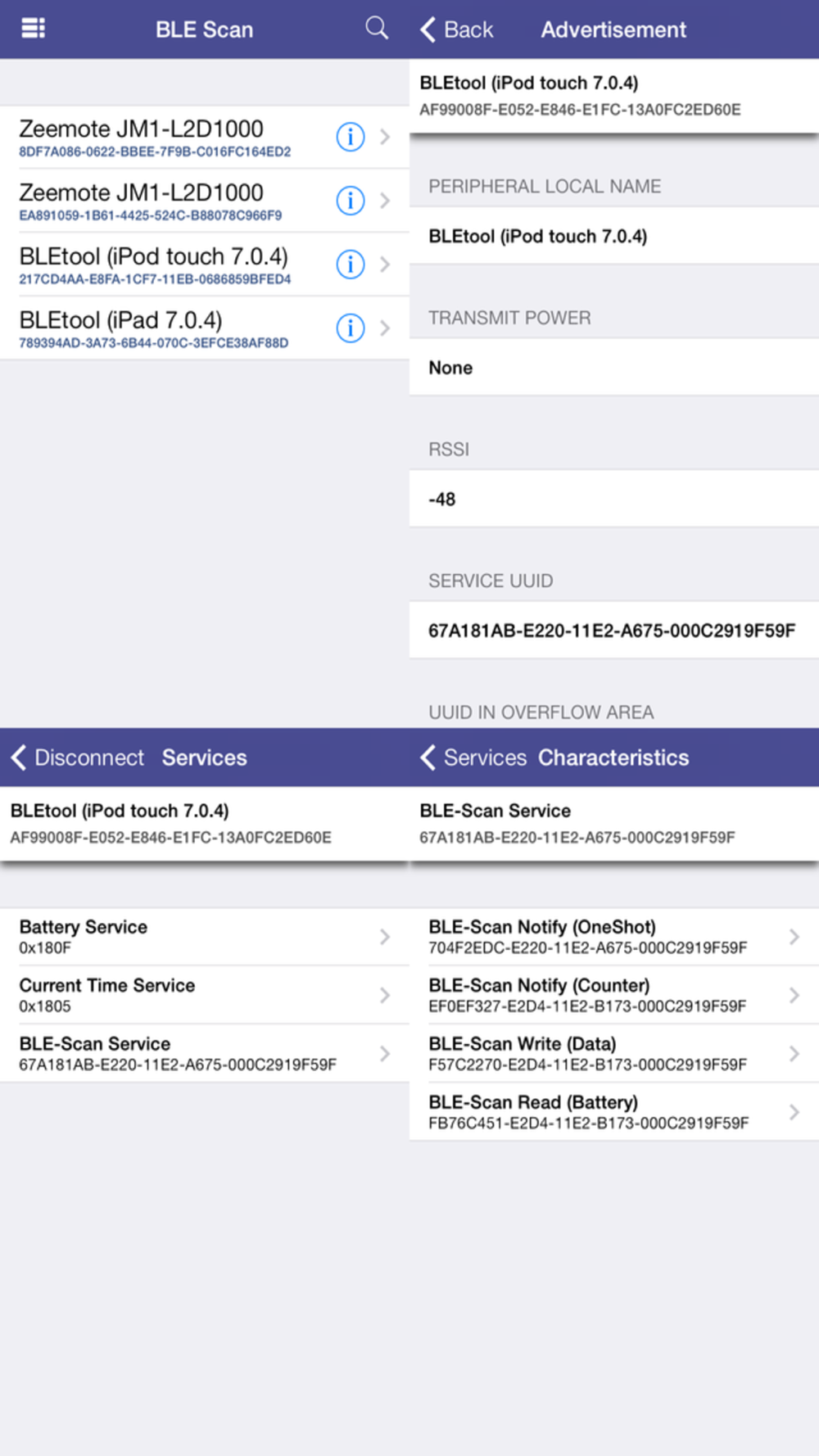Open BLE-Scan Notify (OneShot) characteristic
This screenshot has width=819, height=1456.
click(614, 937)
